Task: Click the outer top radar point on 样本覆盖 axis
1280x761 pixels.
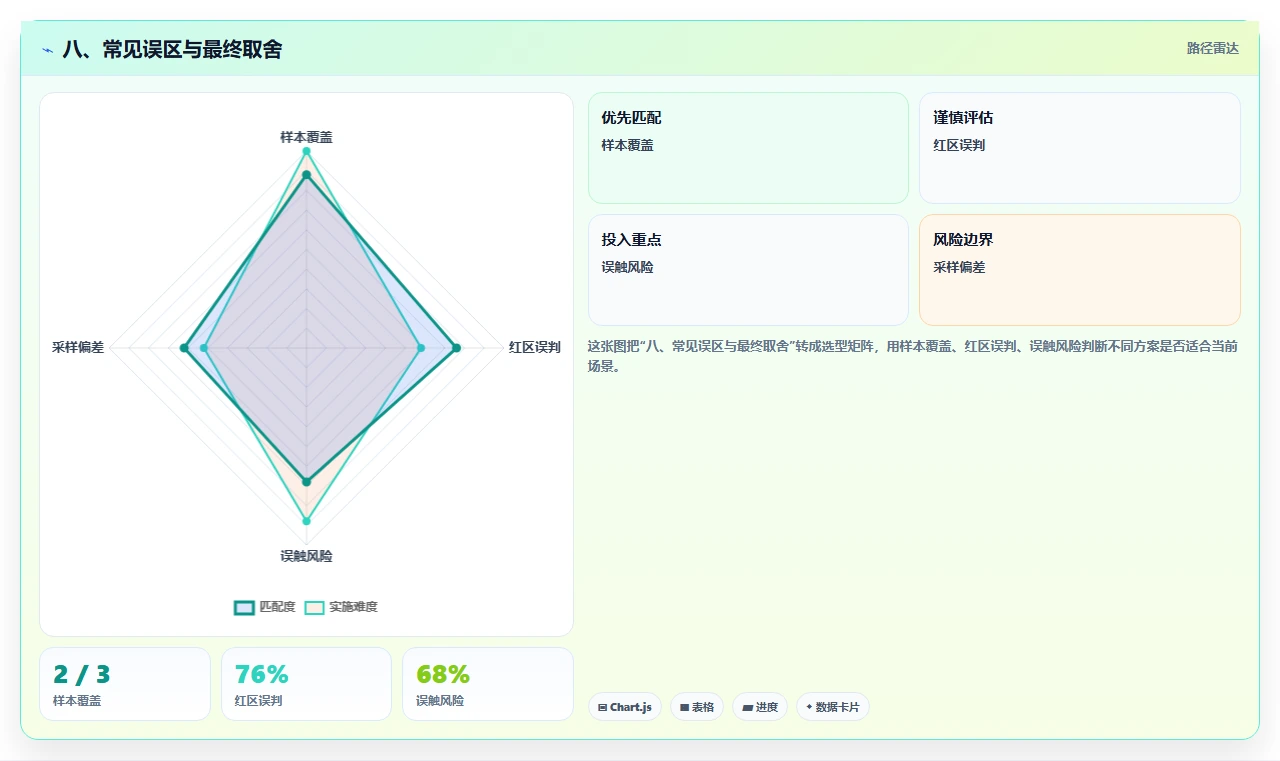Action: (306, 151)
